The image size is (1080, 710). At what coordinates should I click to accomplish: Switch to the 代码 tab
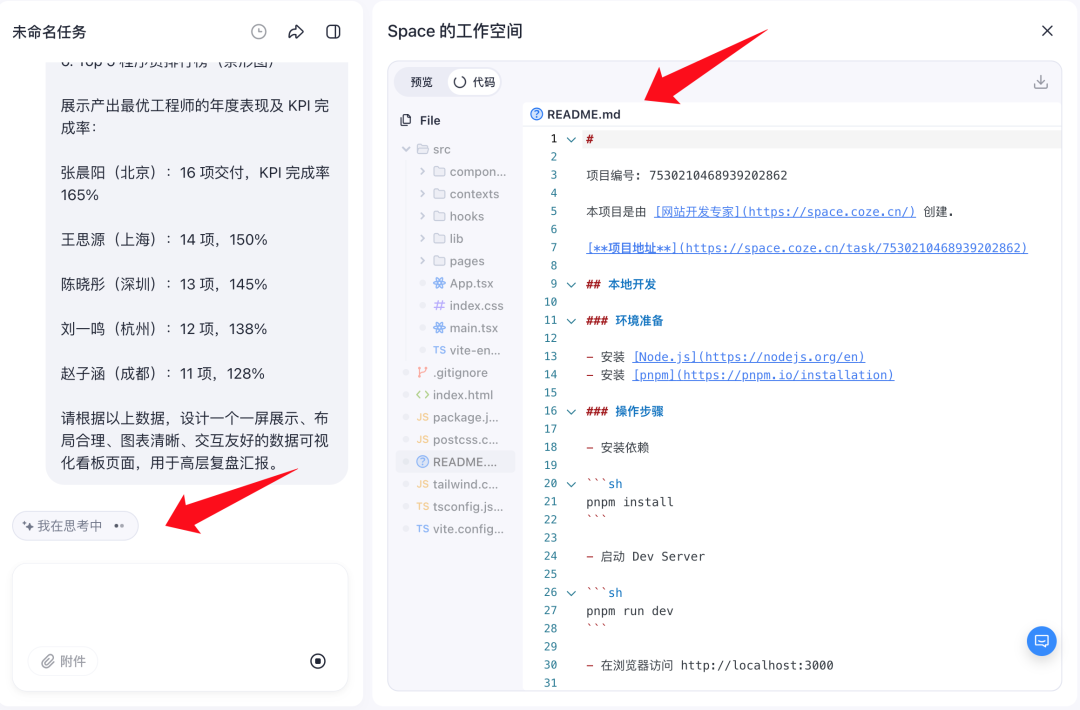tap(475, 82)
